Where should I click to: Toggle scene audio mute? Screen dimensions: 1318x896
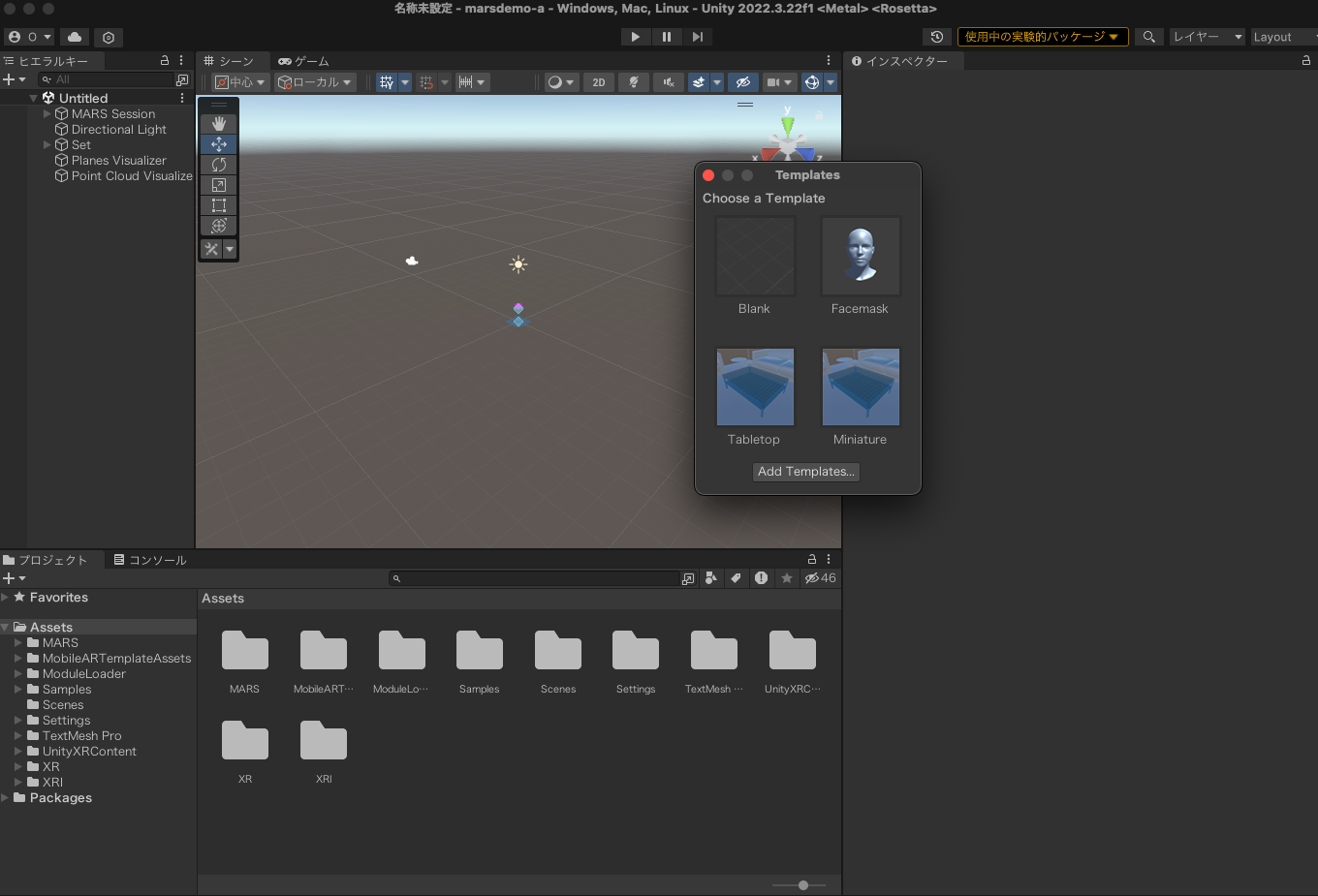[668, 82]
